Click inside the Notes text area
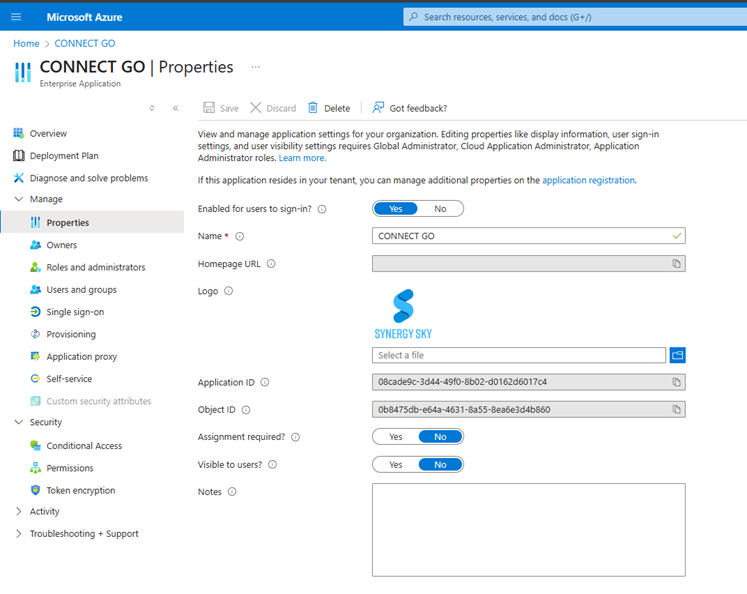747x594 pixels. pyautogui.click(x=529, y=530)
